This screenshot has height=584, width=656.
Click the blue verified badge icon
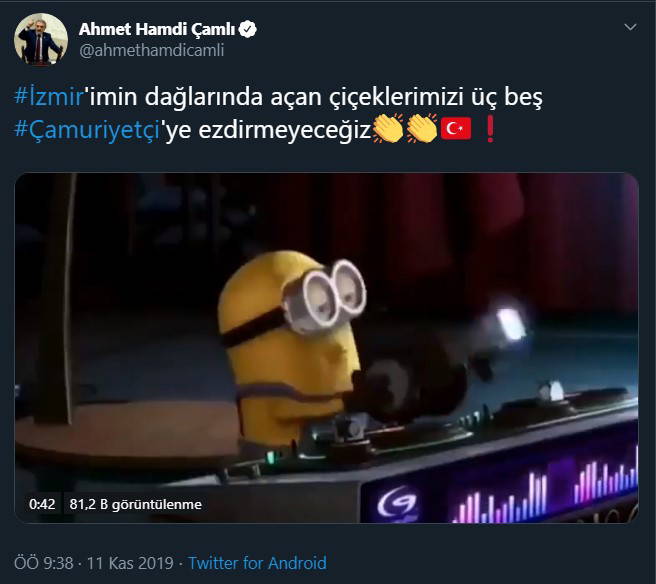pyautogui.click(x=247, y=29)
